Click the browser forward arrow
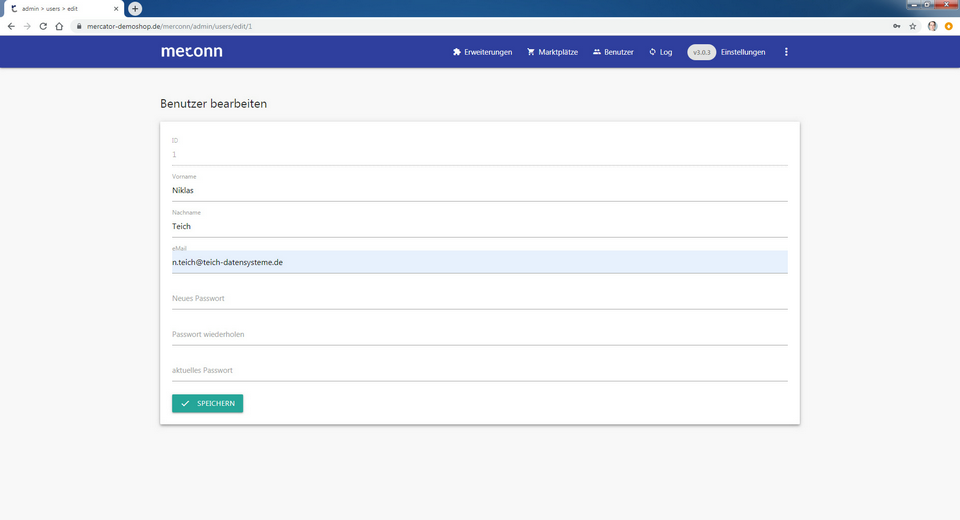 coord(27,26)
